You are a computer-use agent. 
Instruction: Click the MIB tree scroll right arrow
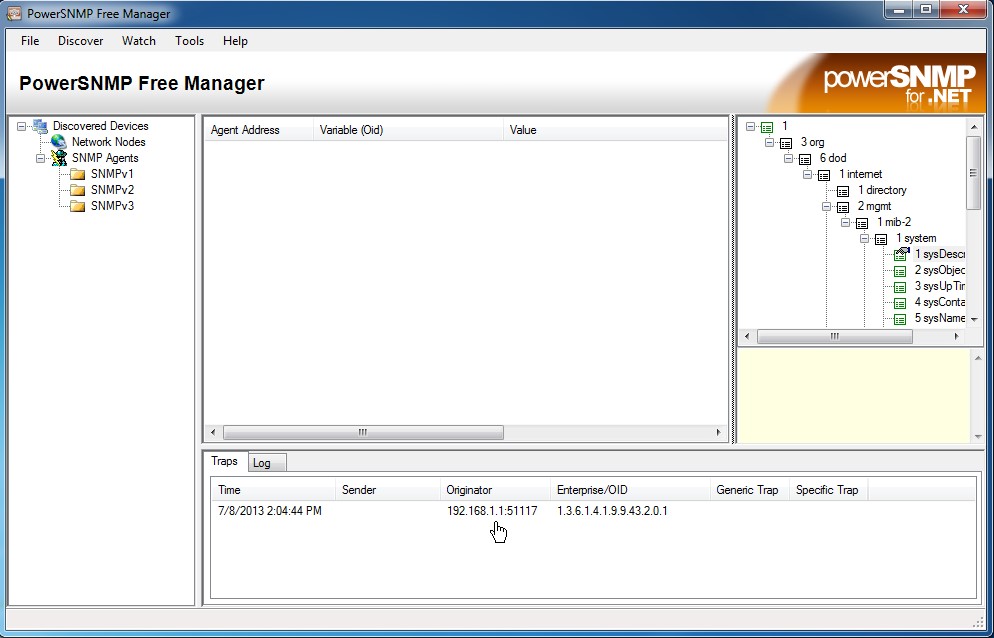coord(957,336)
